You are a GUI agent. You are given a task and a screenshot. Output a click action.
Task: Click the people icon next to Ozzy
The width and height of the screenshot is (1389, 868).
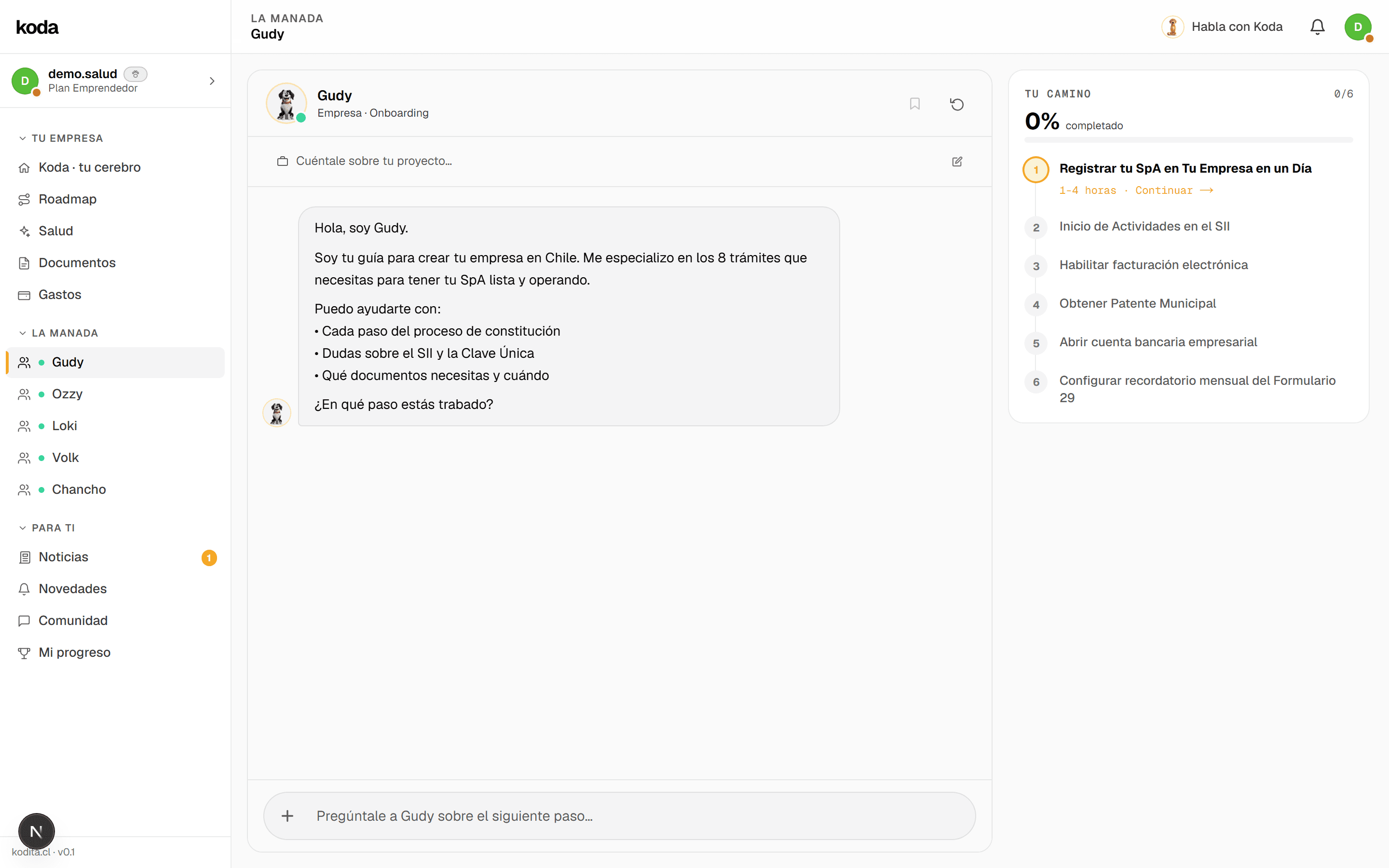pyautogui.click(x=24, y=394)
